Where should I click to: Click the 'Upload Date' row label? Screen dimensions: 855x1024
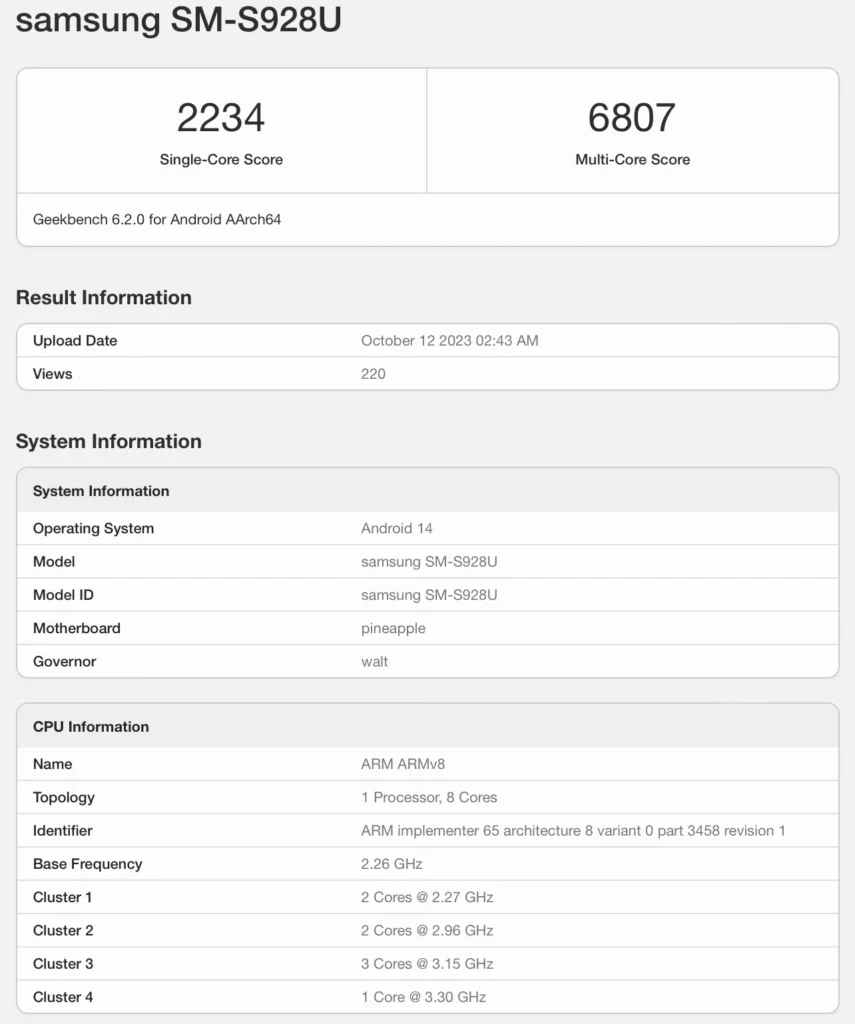click(x=75, y=340)
